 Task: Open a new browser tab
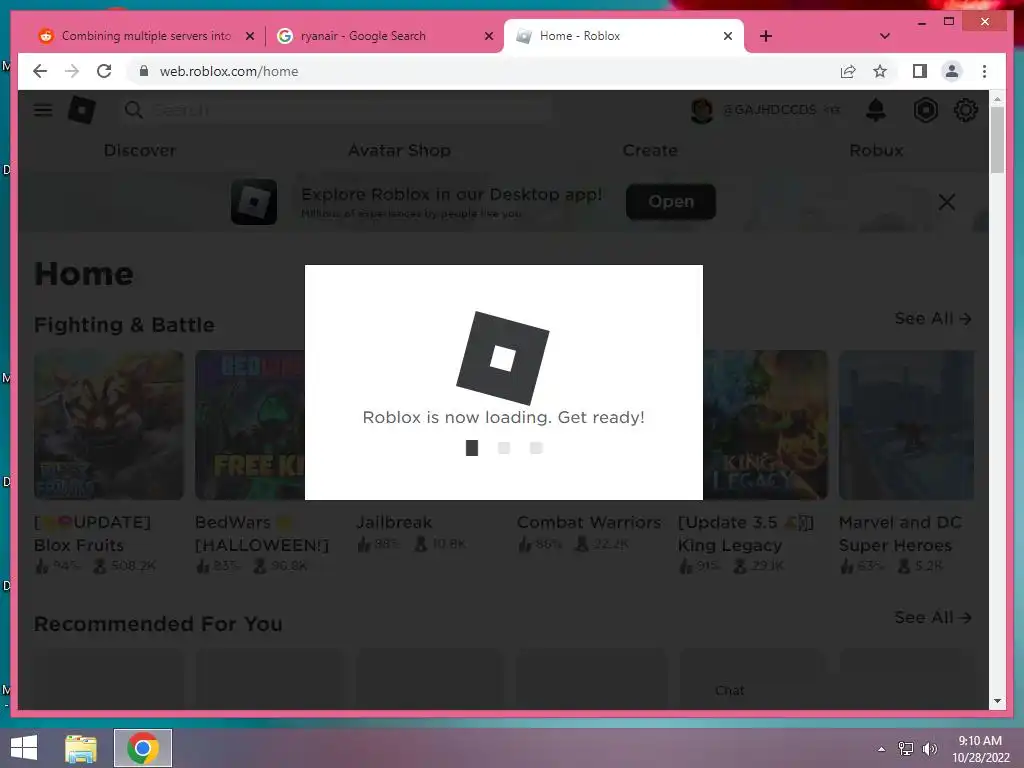766,36
